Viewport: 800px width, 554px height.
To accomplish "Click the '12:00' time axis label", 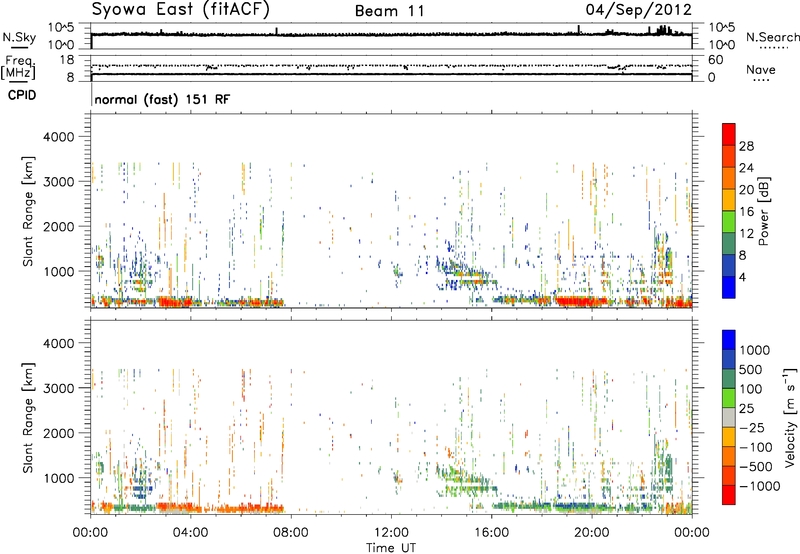I will (x=391, y=533).
